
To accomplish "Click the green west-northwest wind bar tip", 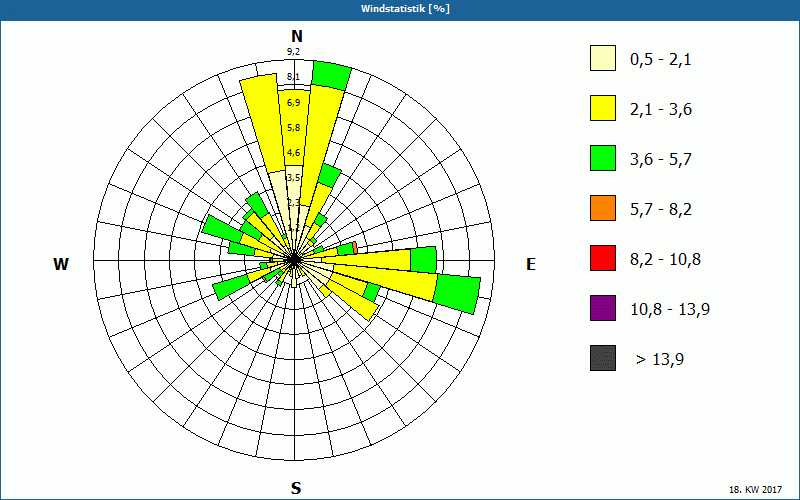I will click(x=222, y=228).
